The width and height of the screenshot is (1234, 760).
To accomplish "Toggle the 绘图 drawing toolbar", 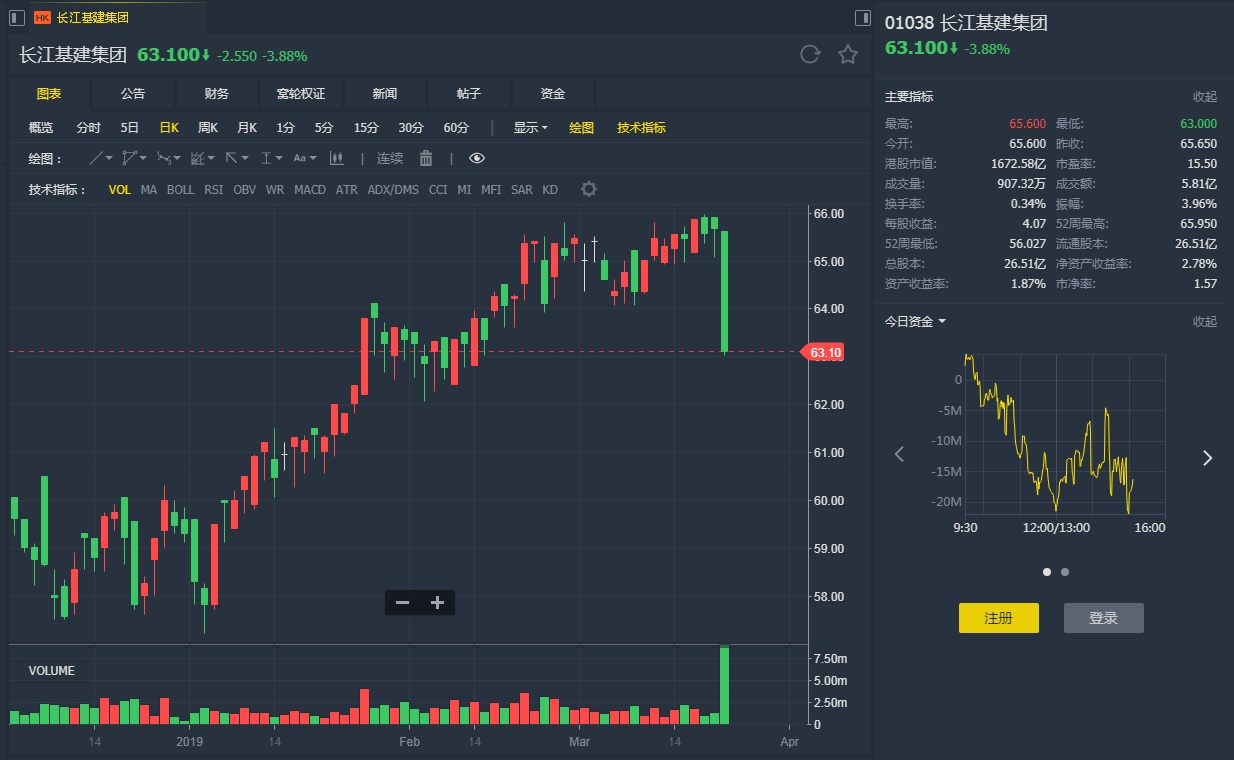I will pyautogui.click(x=581, y=127).
